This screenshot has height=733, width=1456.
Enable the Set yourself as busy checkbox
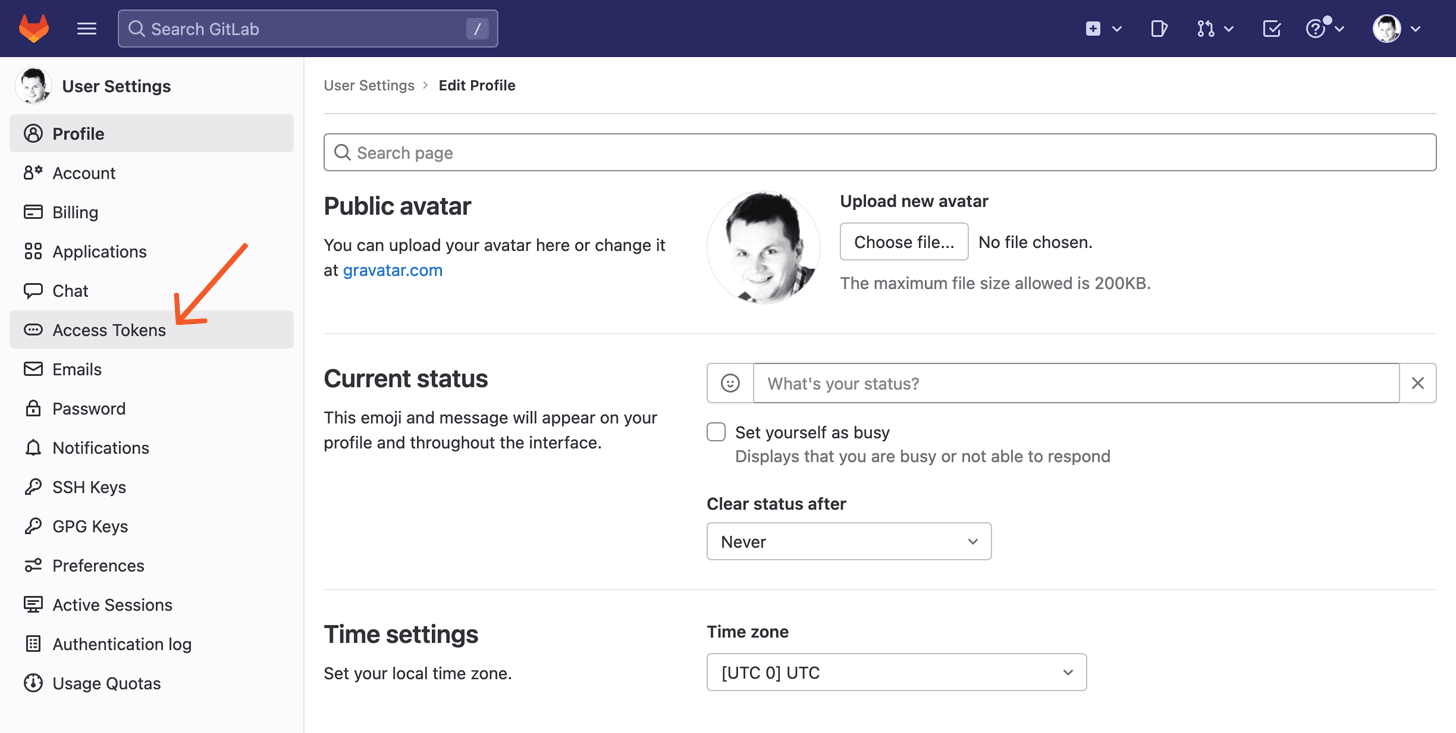pyautogui.click(x=716, y=431)
